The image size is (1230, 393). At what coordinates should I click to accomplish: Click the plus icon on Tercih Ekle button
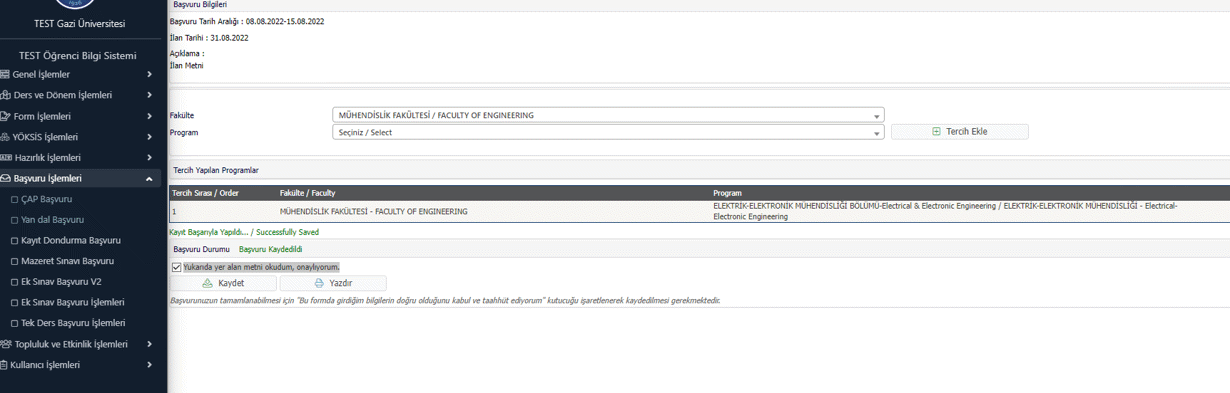[936, 131]
